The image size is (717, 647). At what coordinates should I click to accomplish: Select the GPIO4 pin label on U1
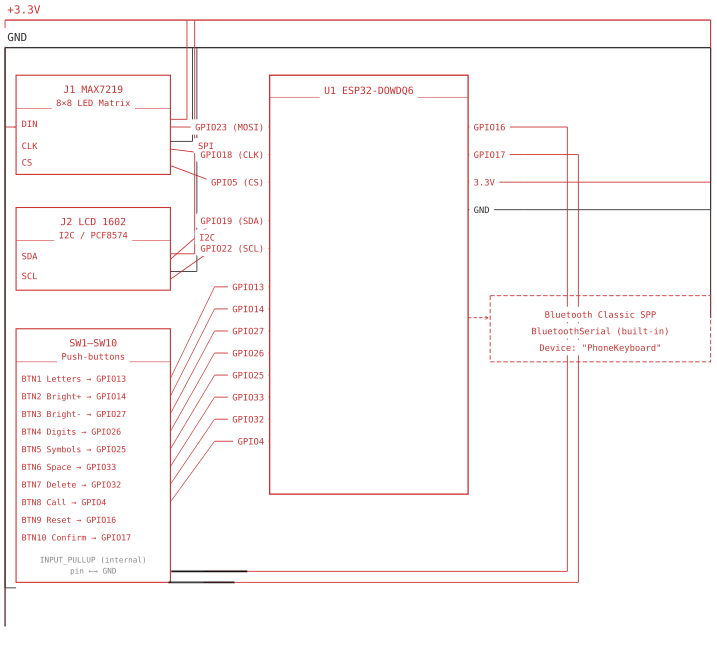251,441
